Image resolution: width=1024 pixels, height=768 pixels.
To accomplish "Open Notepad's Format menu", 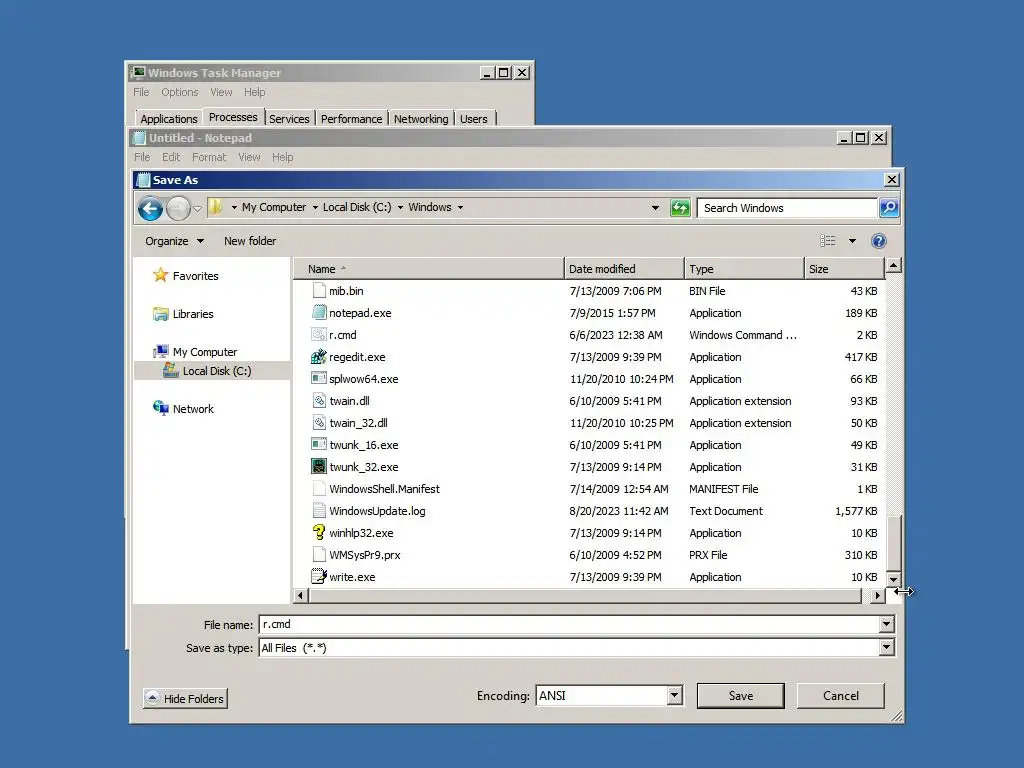I will [209, 157].
